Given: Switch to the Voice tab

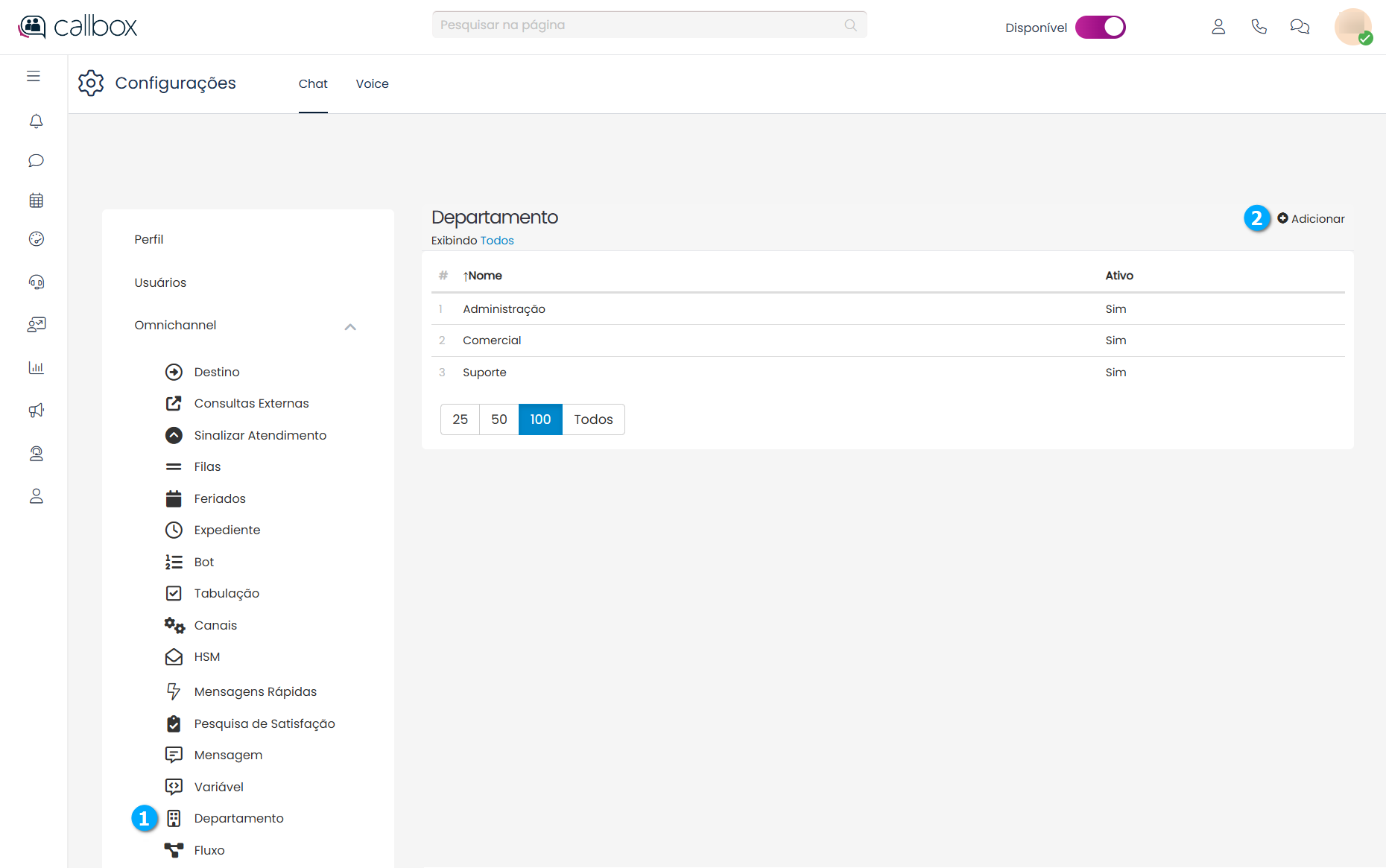Looking at the screenshot, I should (x=372, y=83).
